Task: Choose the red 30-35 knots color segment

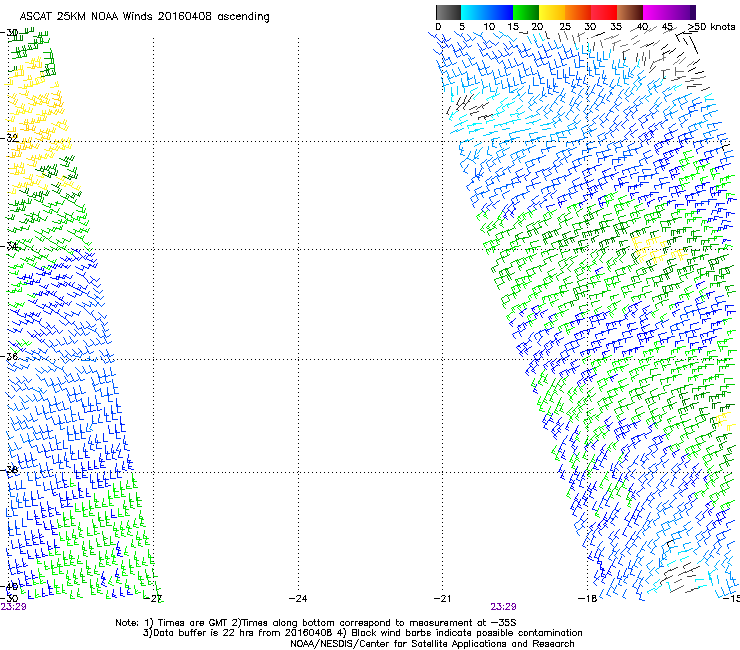Action: coord(604,12)
